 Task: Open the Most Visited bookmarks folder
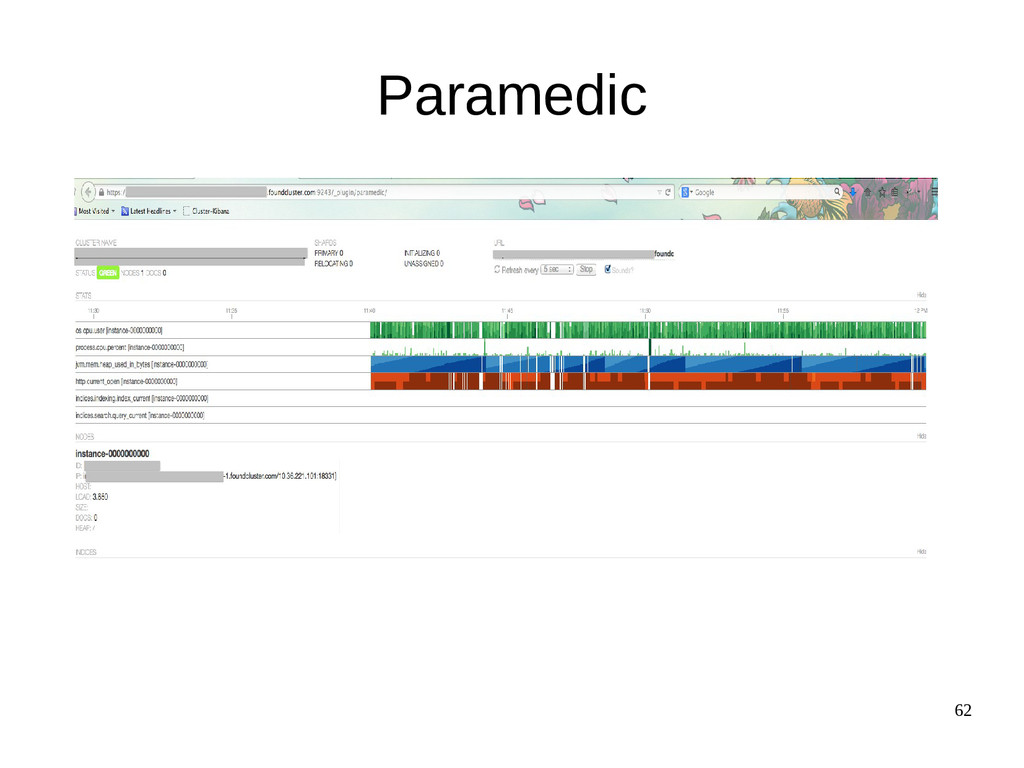click(95, 211)
